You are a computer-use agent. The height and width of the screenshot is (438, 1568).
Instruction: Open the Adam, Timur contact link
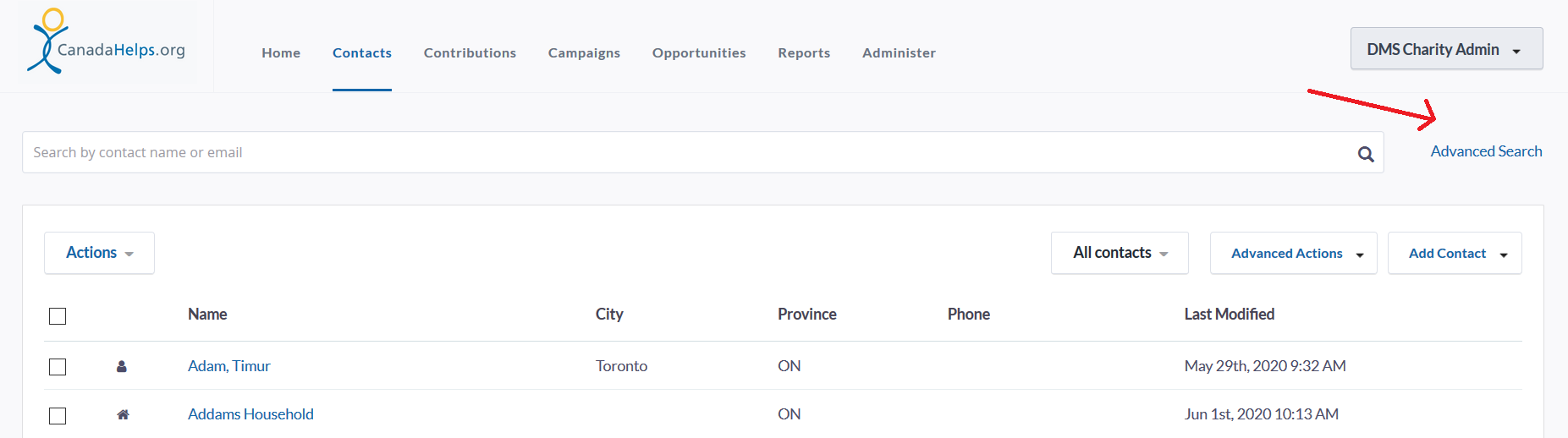(x=229, y=366)
